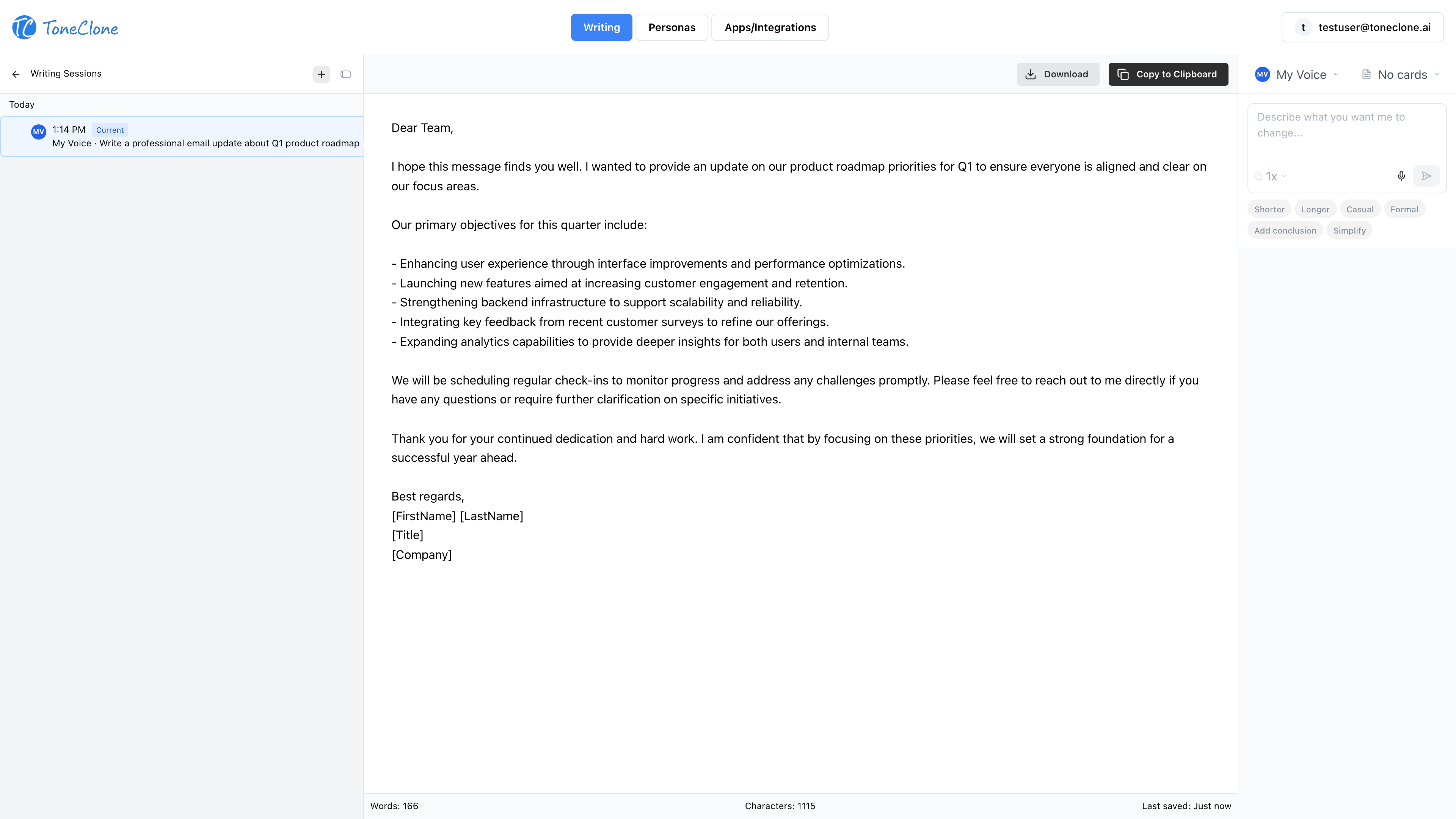Click the 'Best regards,' line

(x=428, y=496)
